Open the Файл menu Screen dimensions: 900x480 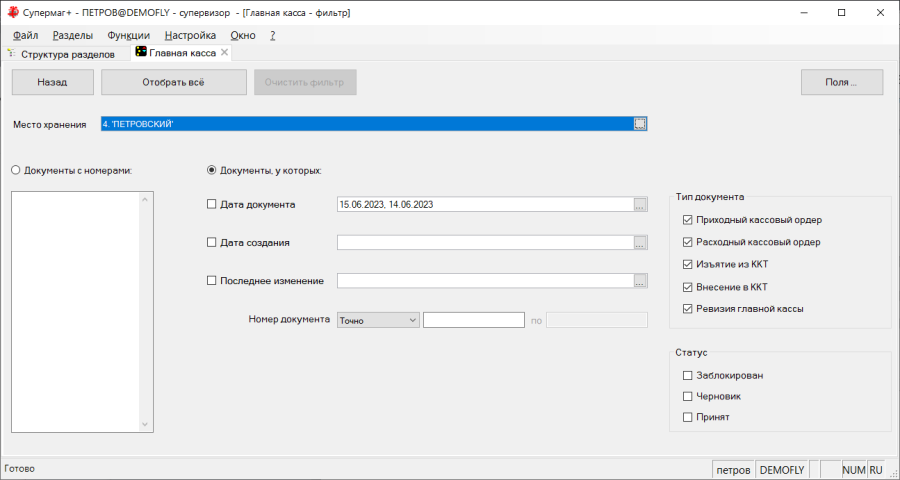[26, 35]
